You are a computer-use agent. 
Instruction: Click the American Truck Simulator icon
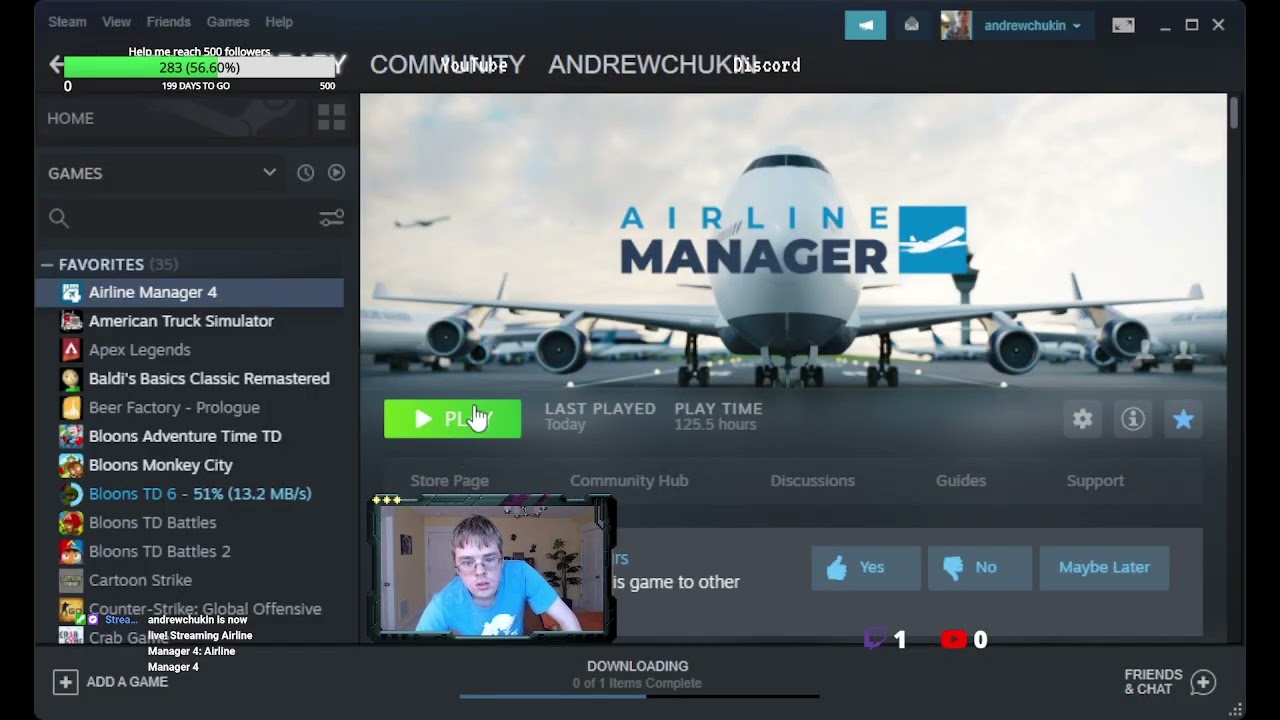tap(71, 321)
